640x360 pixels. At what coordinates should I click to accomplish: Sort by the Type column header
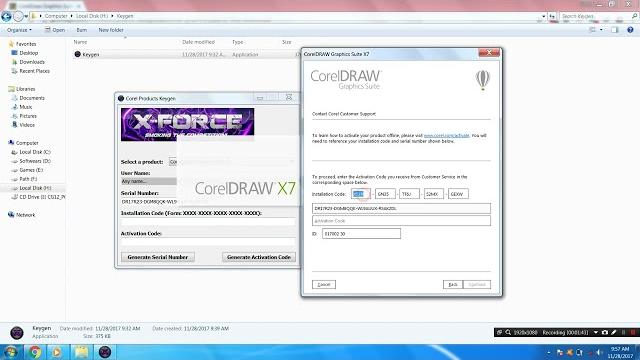(x=238, y=42)
